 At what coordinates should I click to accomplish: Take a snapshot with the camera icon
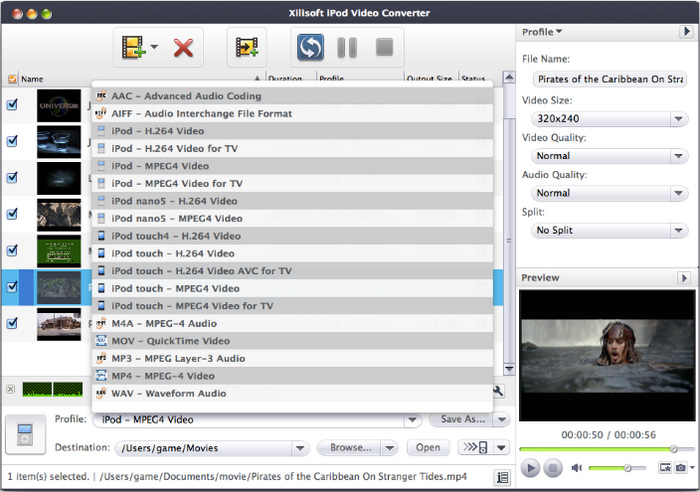[680, 467]
